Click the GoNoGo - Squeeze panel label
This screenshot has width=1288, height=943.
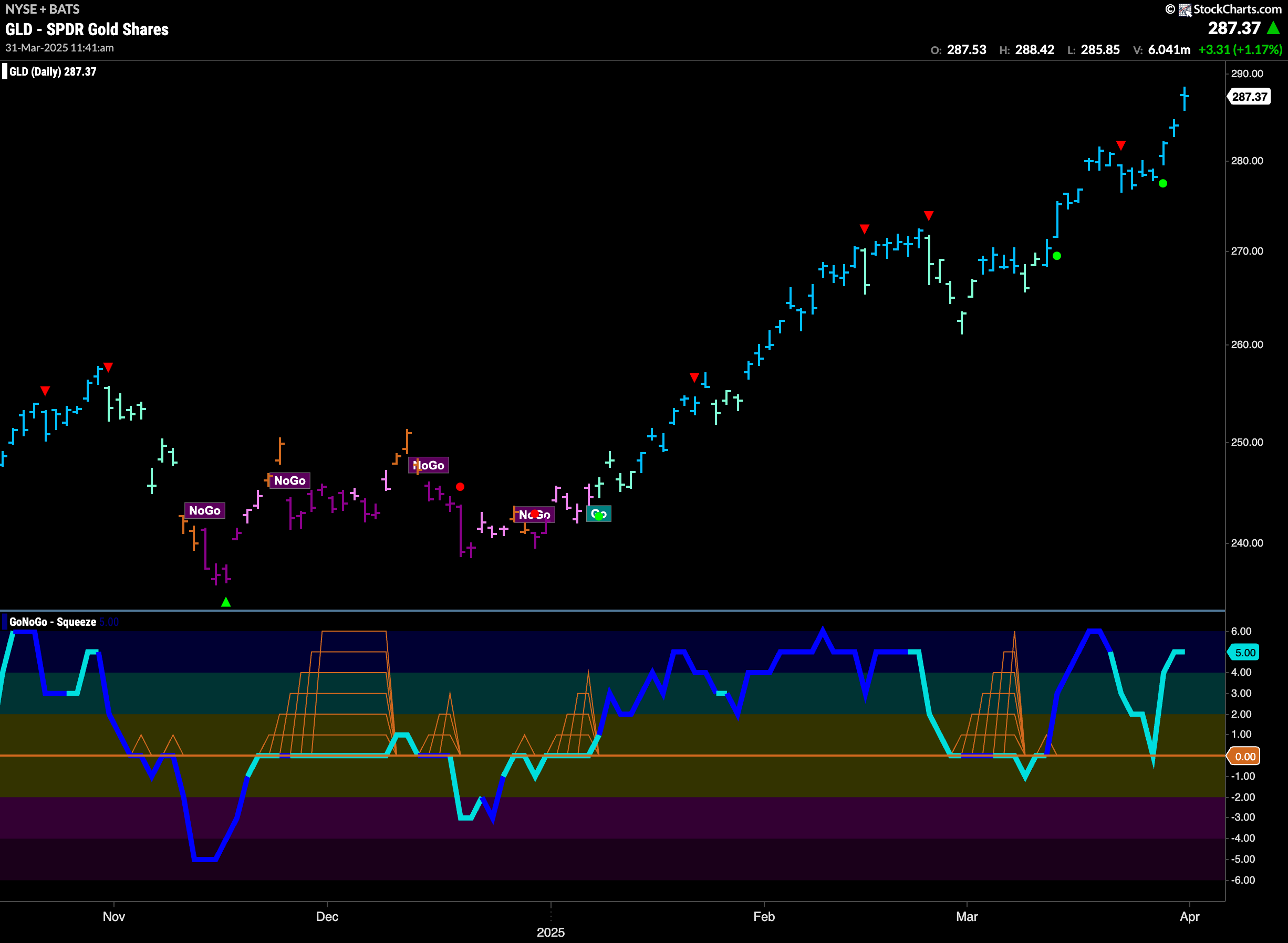coord(53,622)
